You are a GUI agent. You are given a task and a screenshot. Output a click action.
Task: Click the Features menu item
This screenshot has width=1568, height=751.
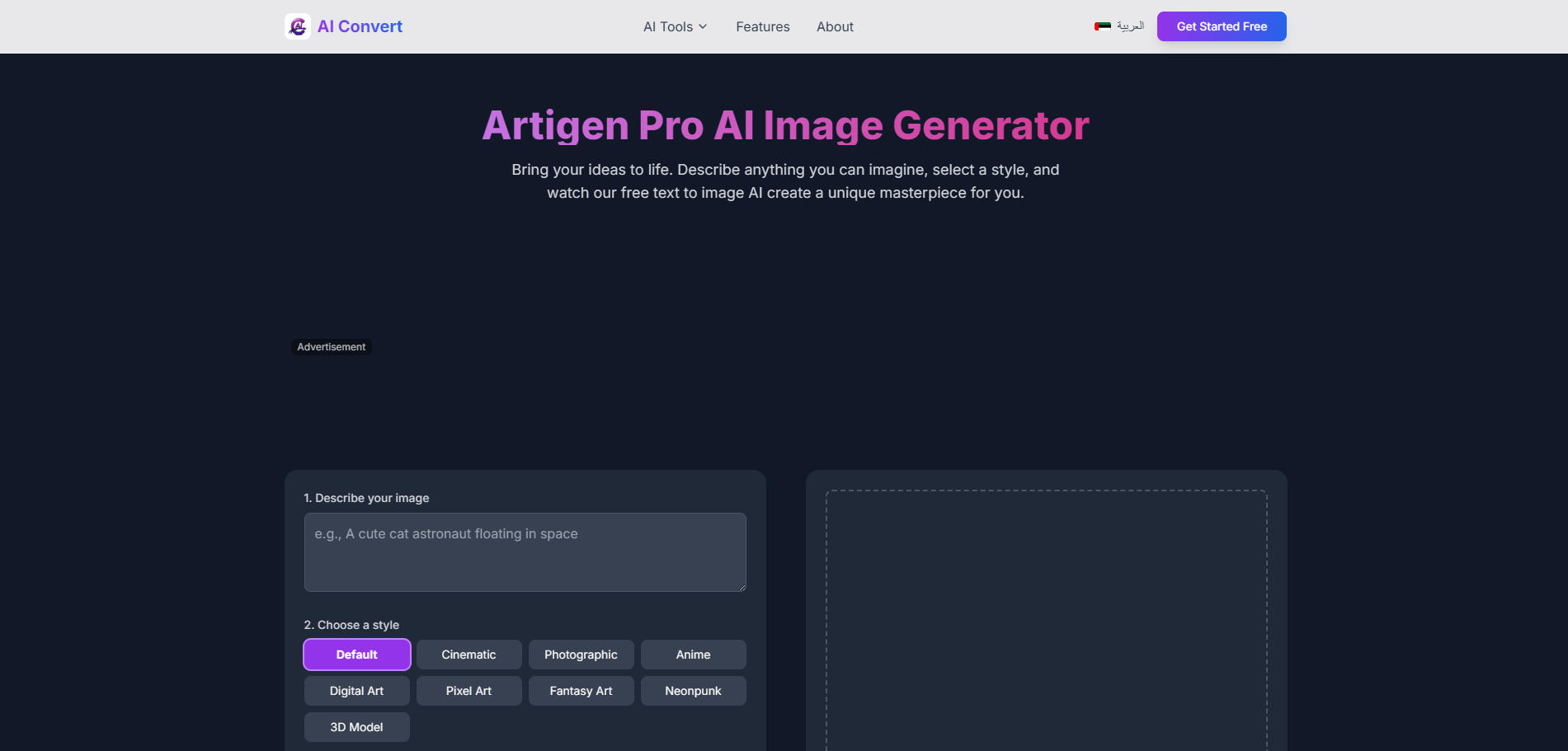pos(762,26)
